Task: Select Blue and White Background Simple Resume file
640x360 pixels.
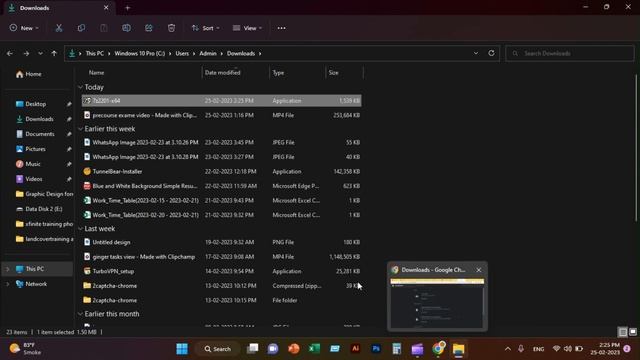Action: click(x=222, y=186)
